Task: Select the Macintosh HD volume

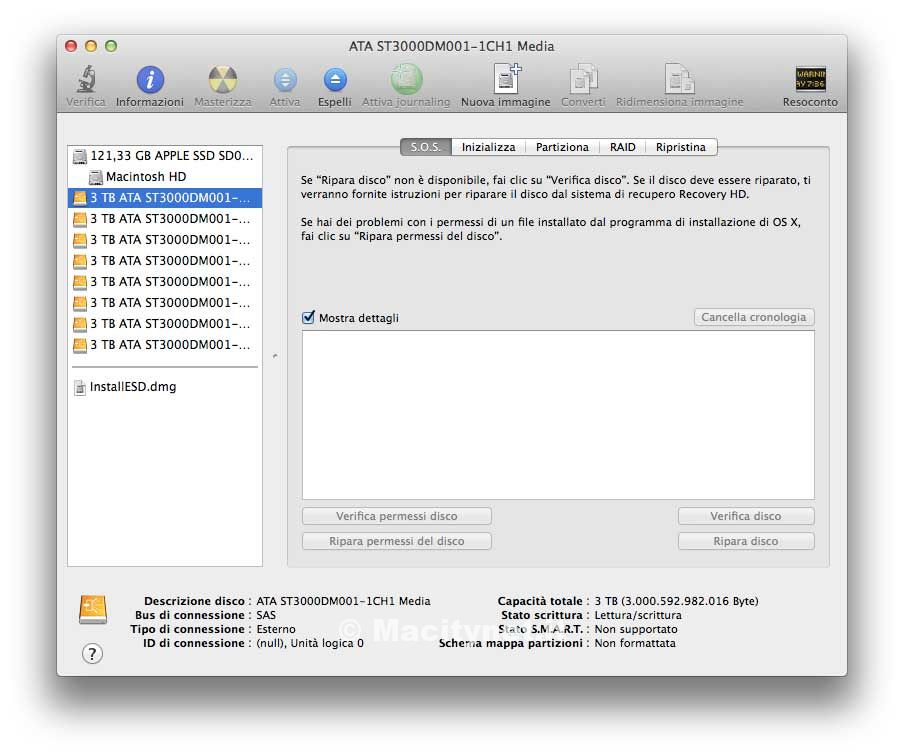Action: click(x=165, y=176)
